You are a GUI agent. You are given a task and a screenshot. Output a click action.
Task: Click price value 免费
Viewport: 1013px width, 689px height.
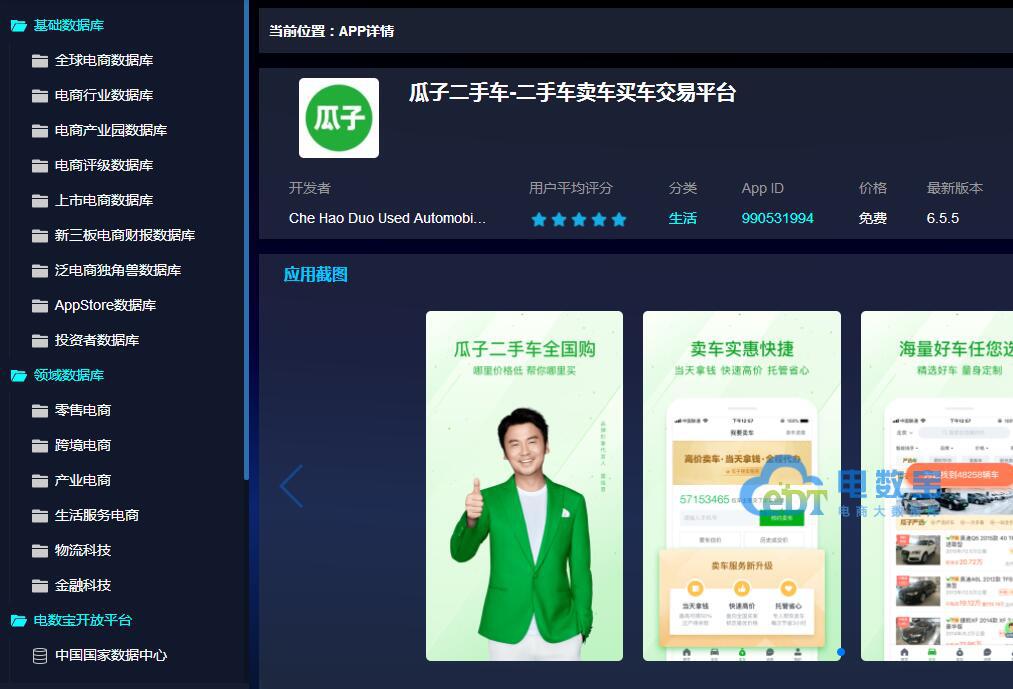(x=872, y=218)
